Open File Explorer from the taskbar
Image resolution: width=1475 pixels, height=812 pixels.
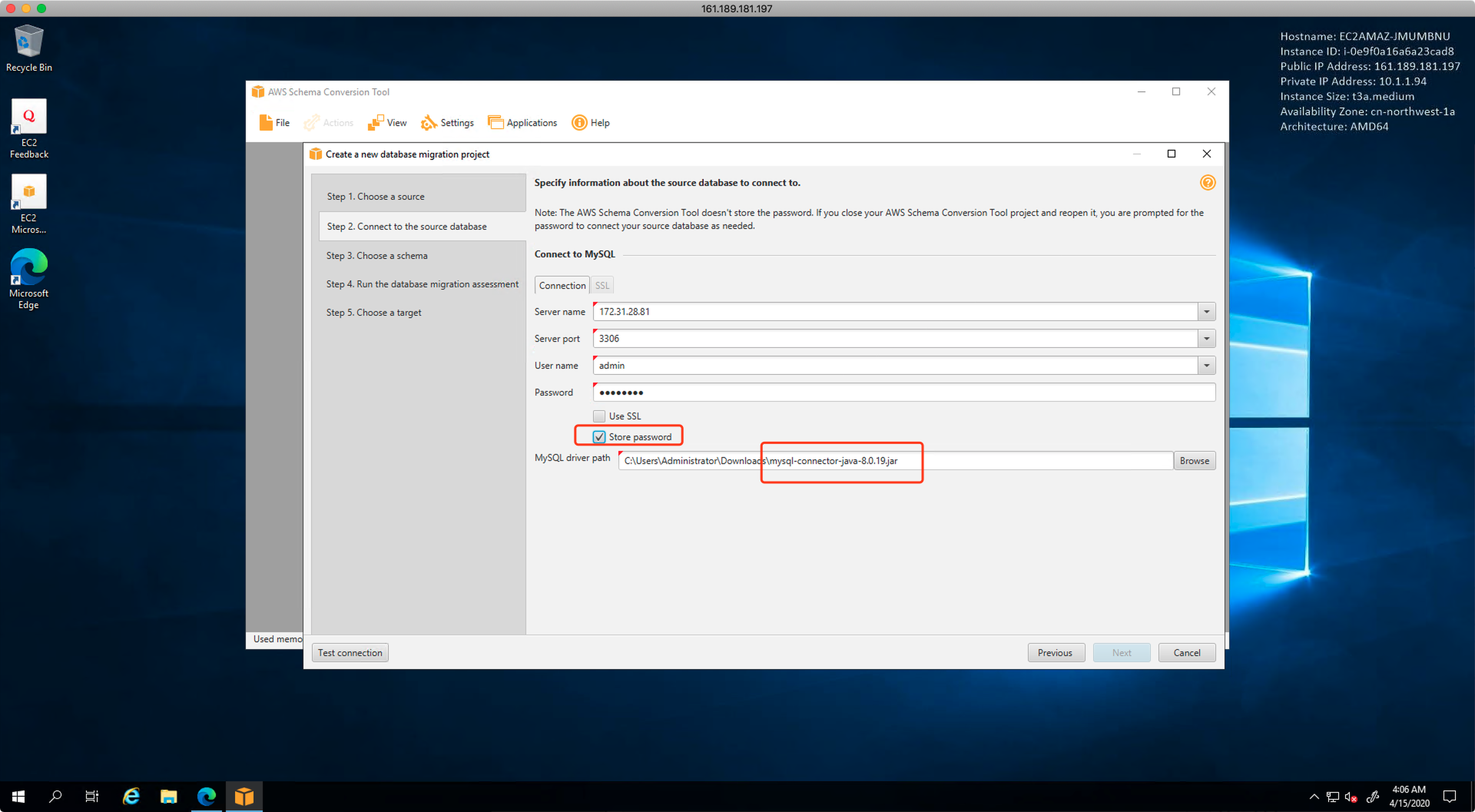pos(168,797)
